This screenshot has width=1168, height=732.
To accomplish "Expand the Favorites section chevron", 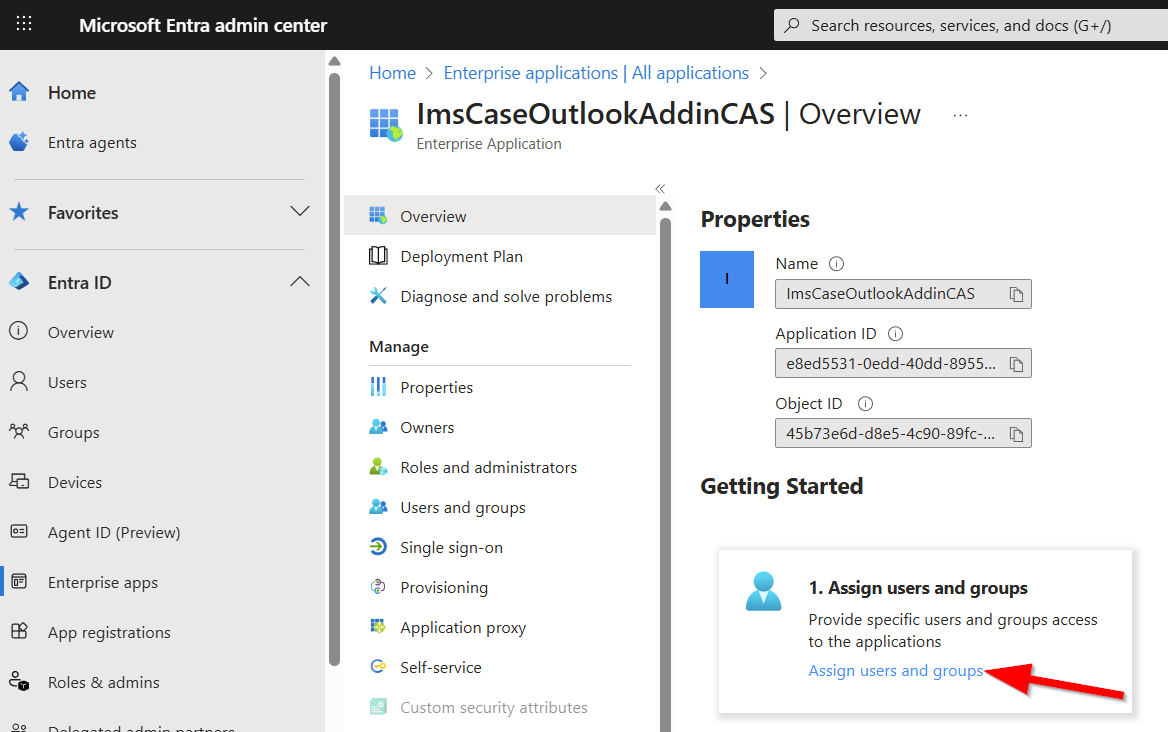I will point(299,211).
